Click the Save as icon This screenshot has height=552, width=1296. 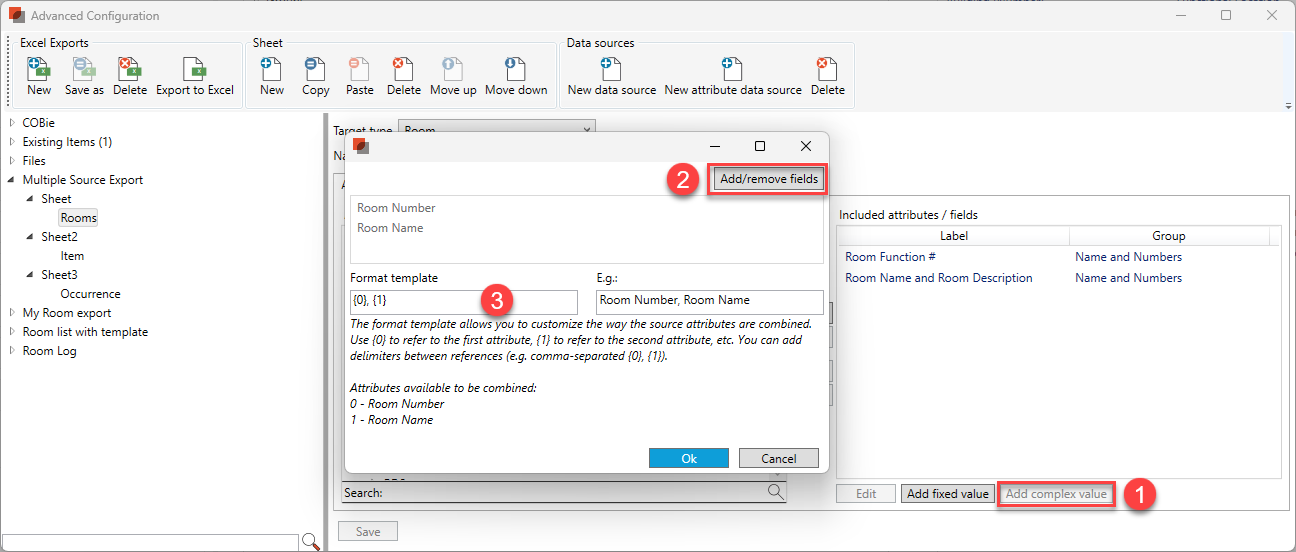coord(84,70)
